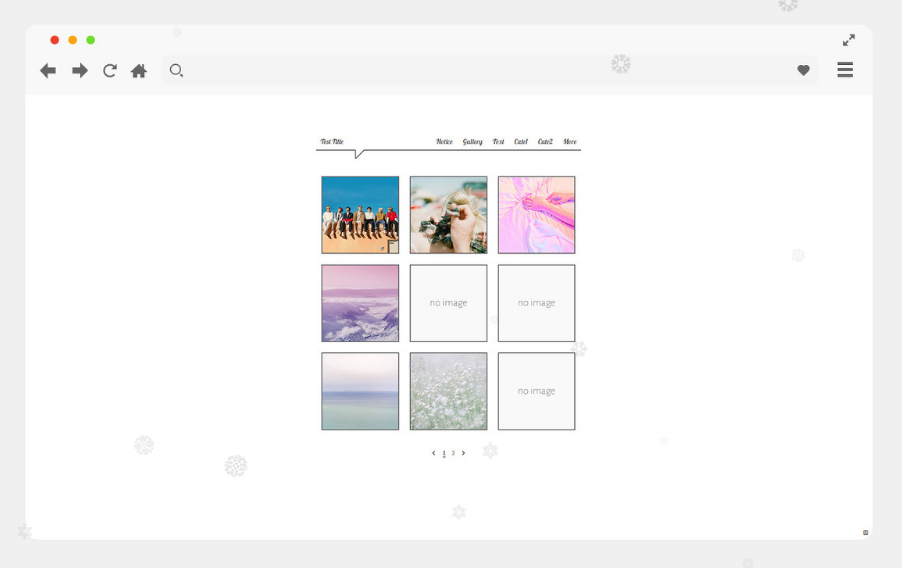Click inside the address search bar
Screen dimensions: 902x568
[x=490, y=70]
